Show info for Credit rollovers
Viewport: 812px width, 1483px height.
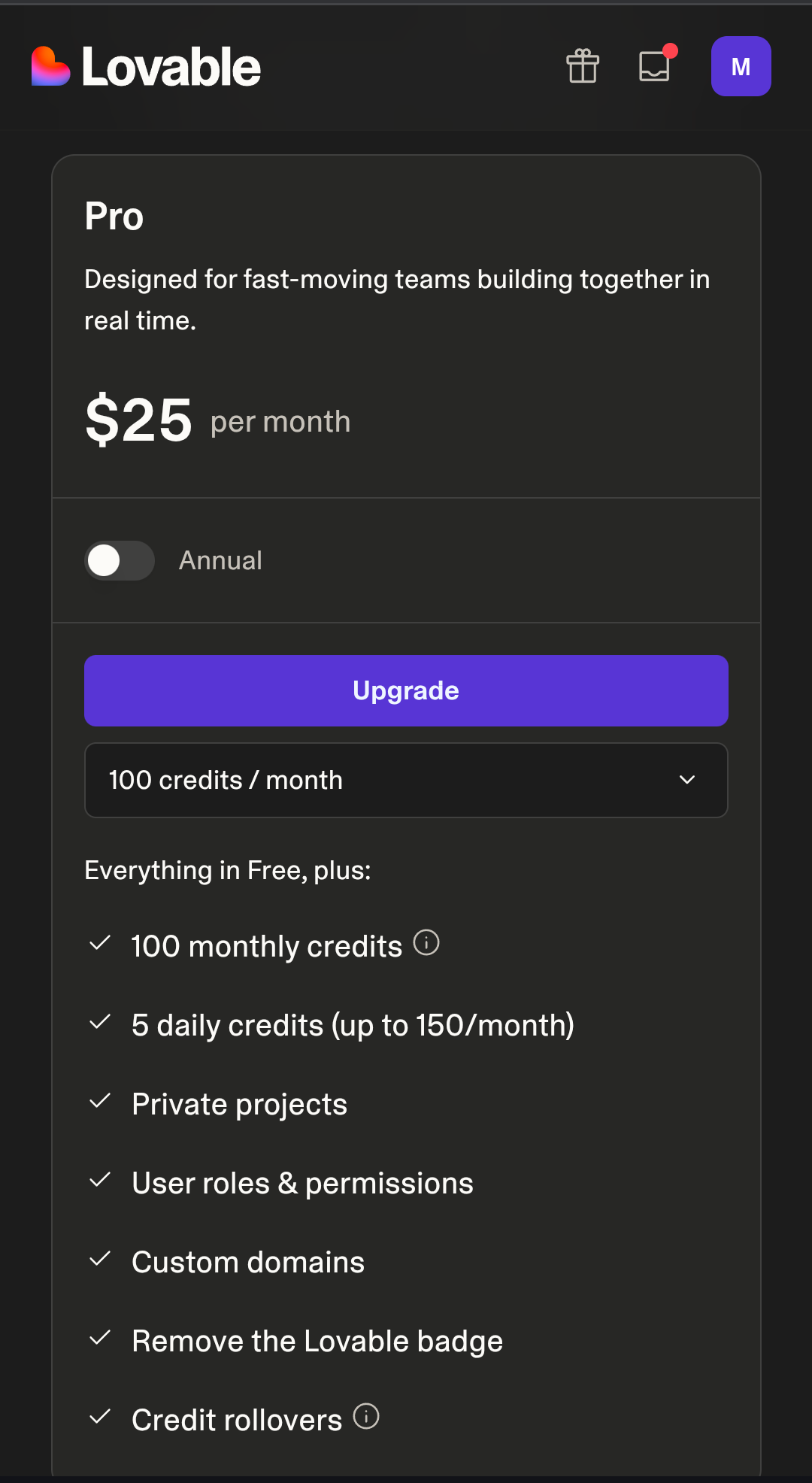(x=366, y=1416)
